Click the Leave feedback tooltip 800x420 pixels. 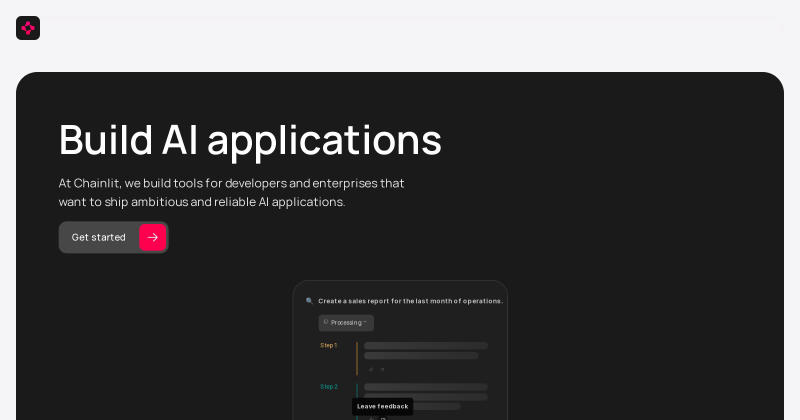pyautogui.click(x=383, y=406)
